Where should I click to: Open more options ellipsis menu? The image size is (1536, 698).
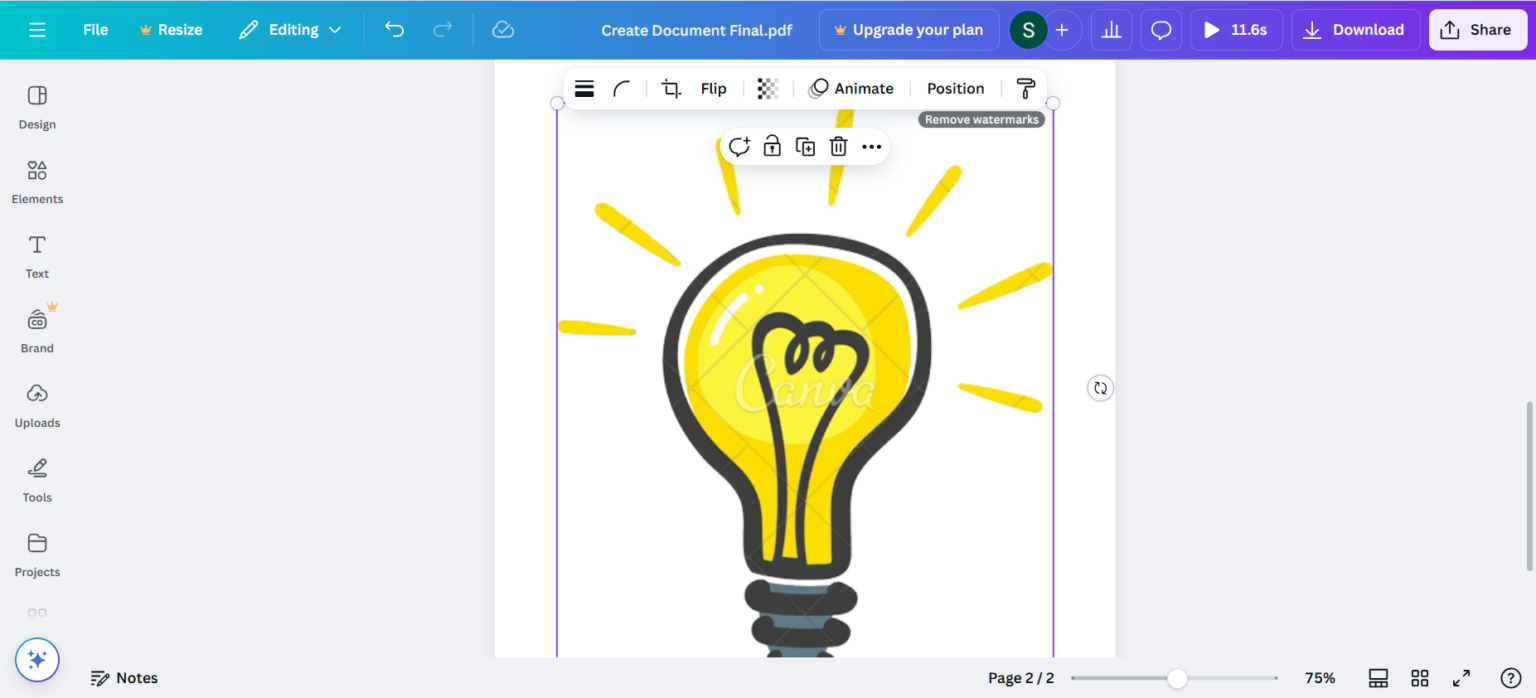point(871,147)
